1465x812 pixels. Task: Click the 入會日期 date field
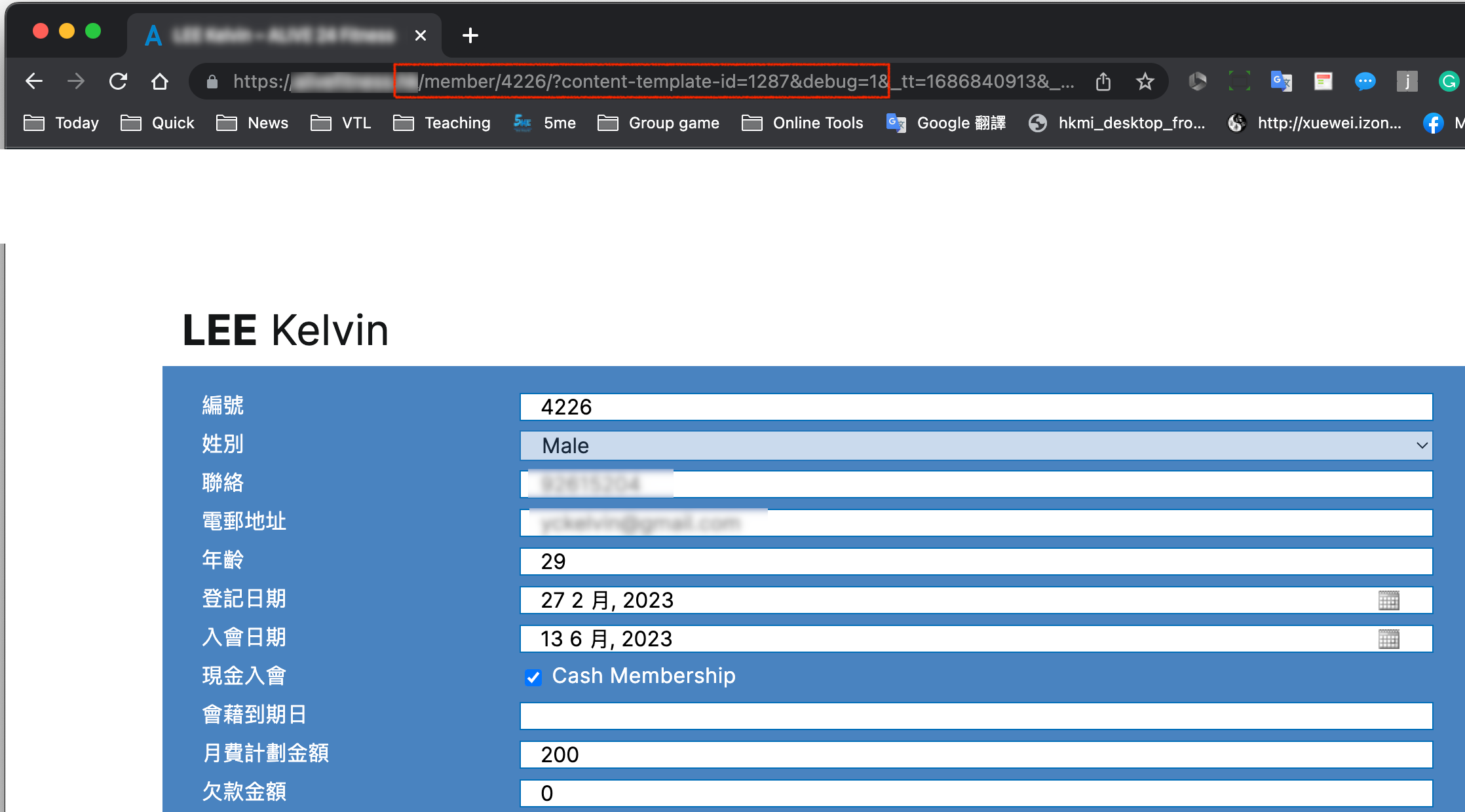pos(976,639)
